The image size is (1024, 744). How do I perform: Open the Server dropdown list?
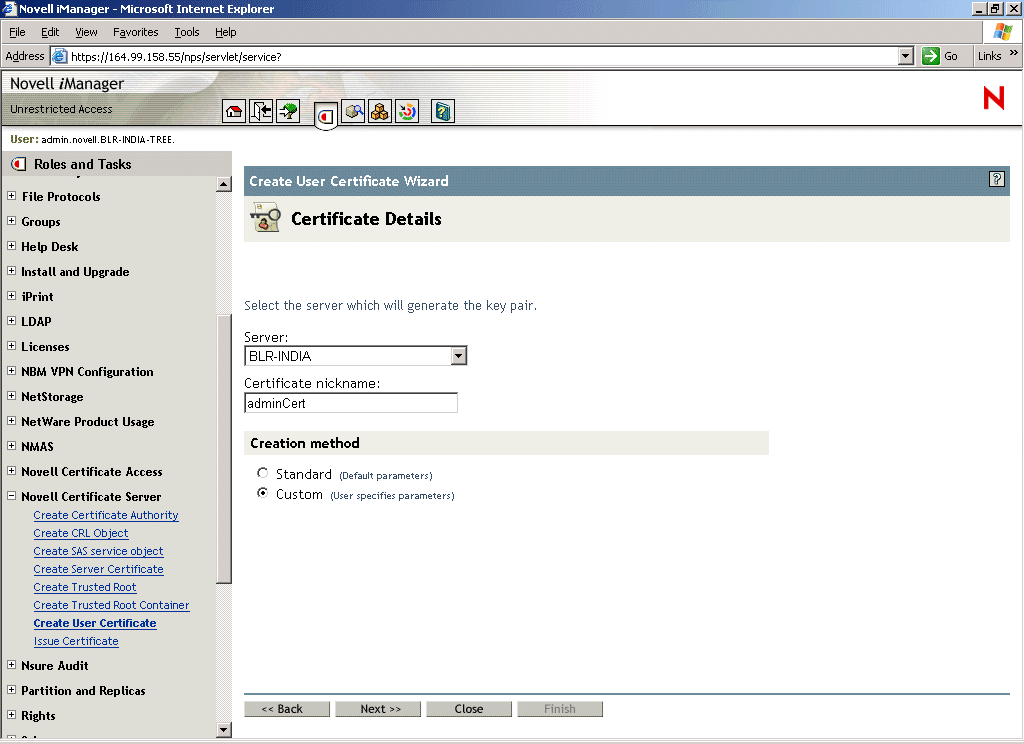click(459, 356)
